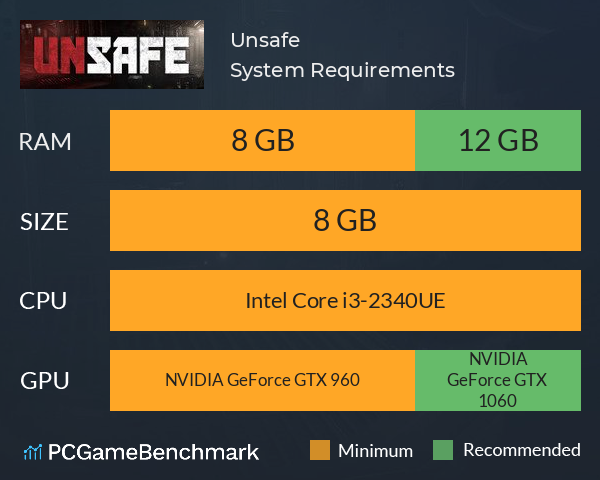The image size is (600, 480).
Task: Select the NVIDIA GeForce GTX 960 bar
Action: point(262,380)
